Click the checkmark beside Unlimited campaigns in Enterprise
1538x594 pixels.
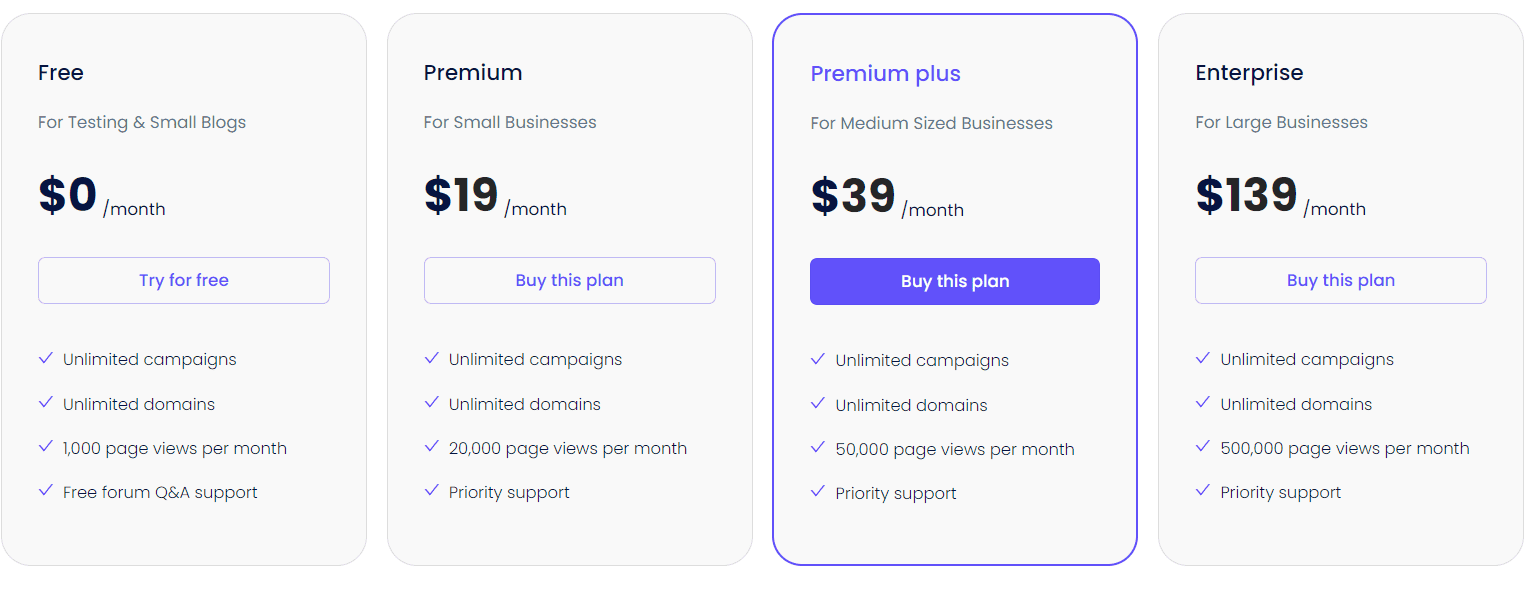pos(1203,358)
